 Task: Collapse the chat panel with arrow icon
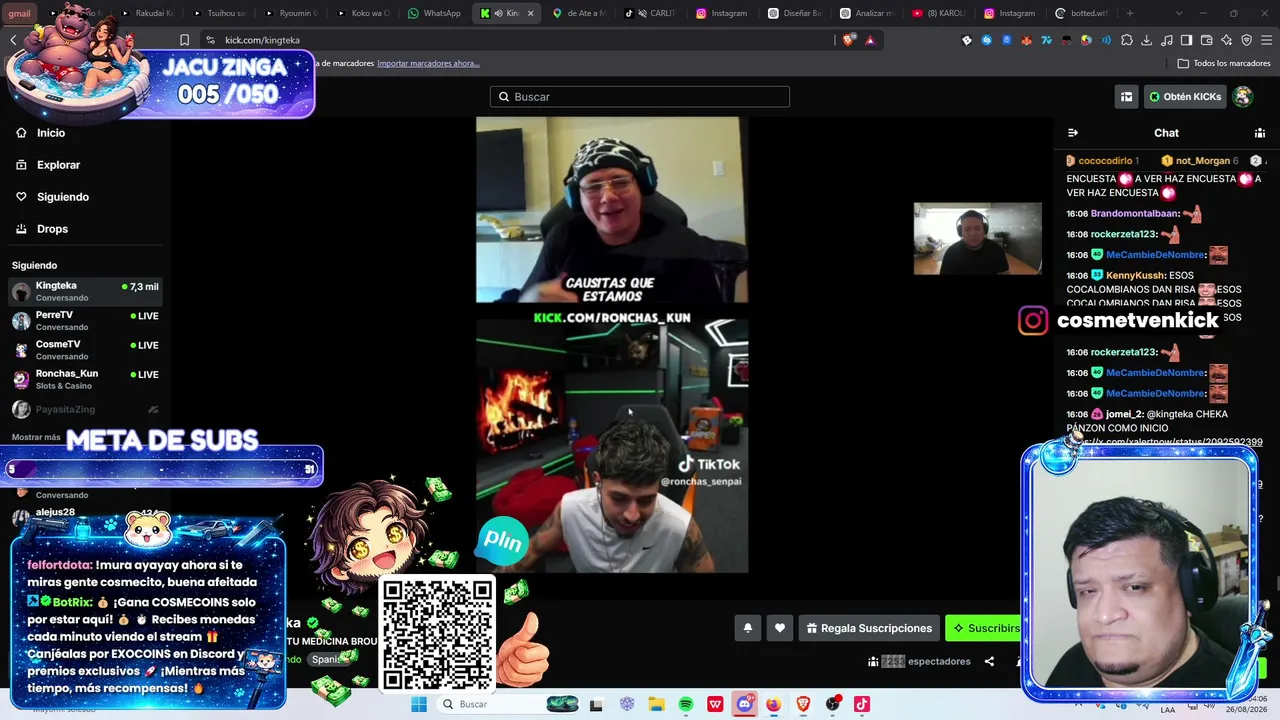coord(1073,133)
